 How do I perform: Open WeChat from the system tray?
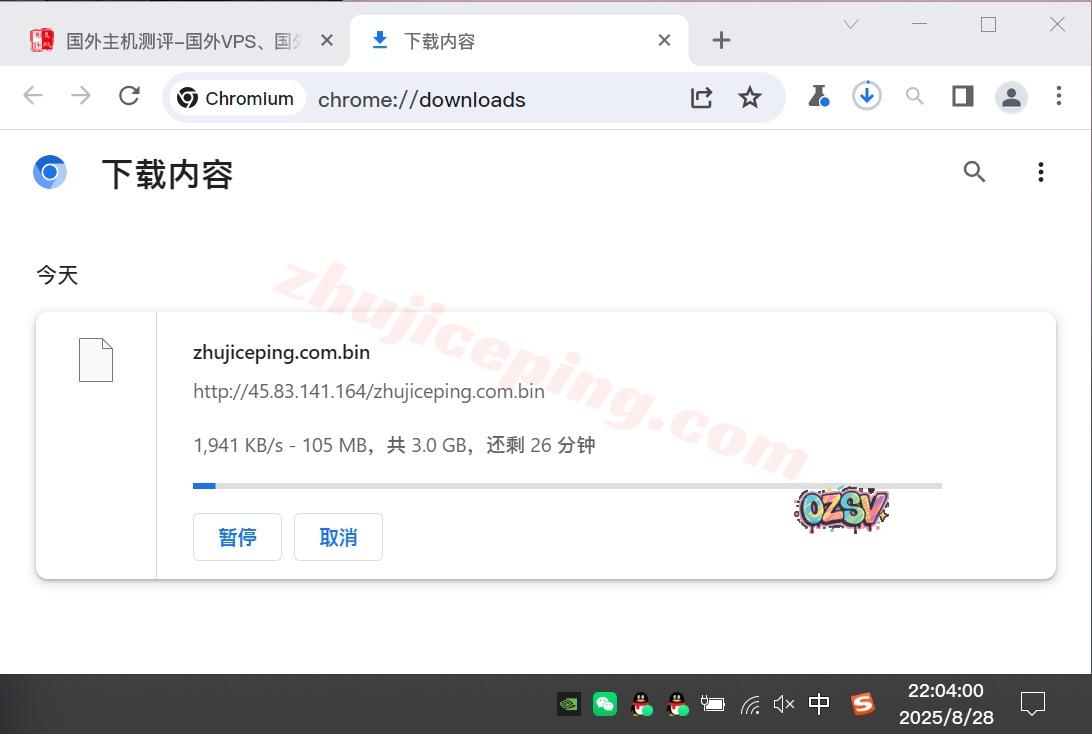tap(604, 704)
